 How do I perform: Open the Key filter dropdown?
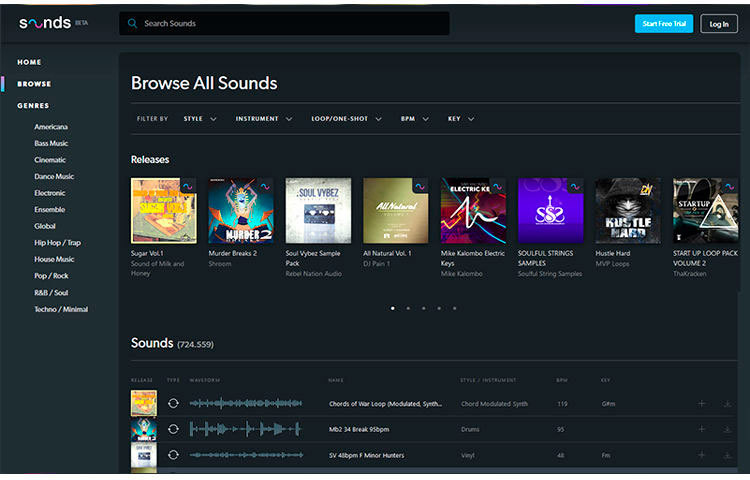point(461,119)
